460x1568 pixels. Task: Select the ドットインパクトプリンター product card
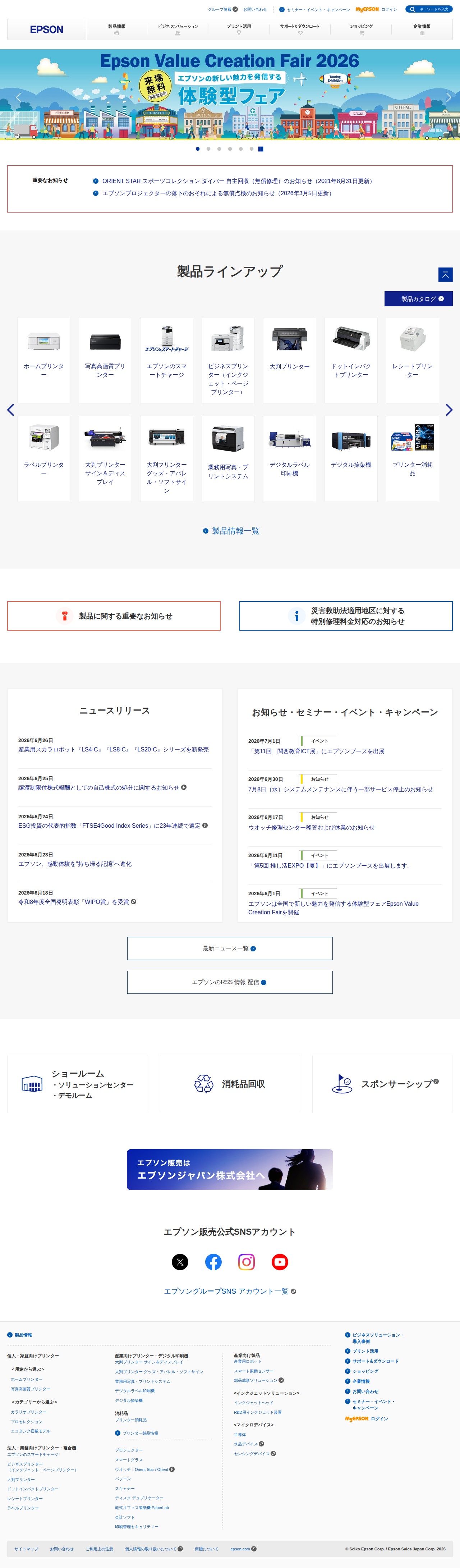click(x=351, y=360)
